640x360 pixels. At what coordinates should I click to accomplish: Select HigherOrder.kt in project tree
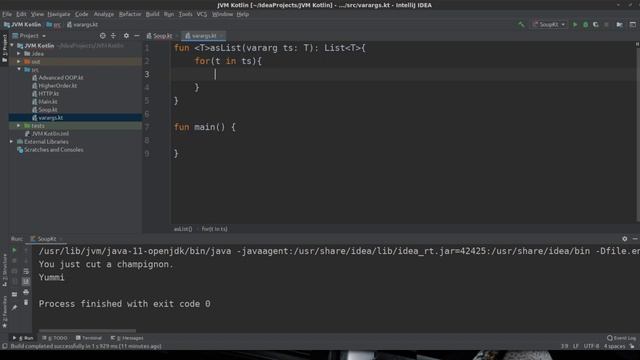point(58,86)
